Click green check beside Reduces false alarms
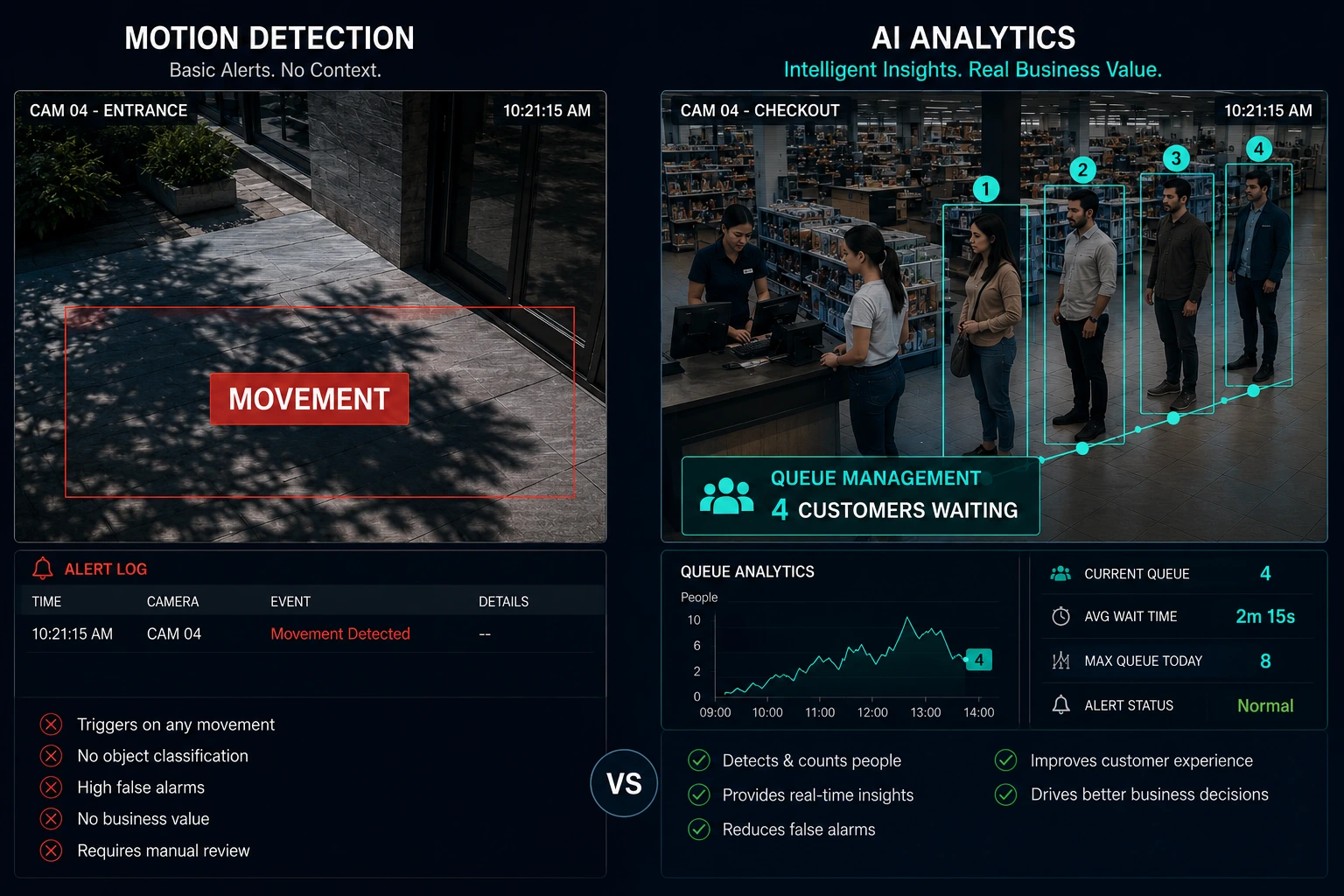Screen dimensions: 1344x896 699,829
